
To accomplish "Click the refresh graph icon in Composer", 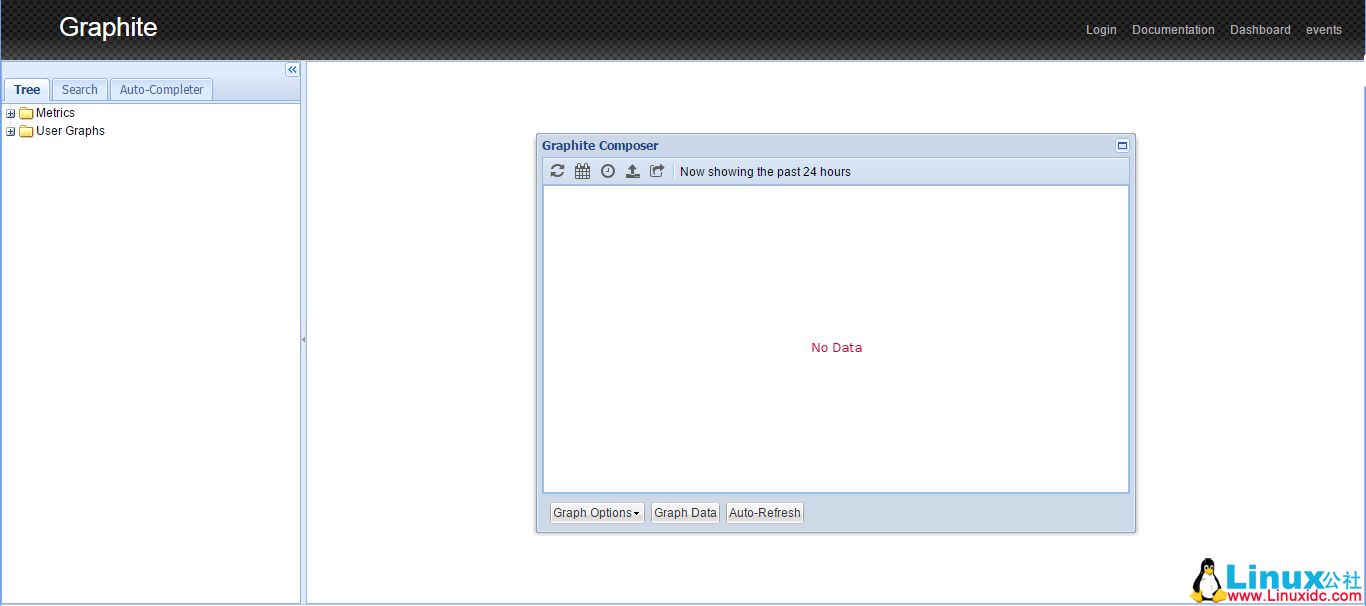I will click(x=558, y=171).
